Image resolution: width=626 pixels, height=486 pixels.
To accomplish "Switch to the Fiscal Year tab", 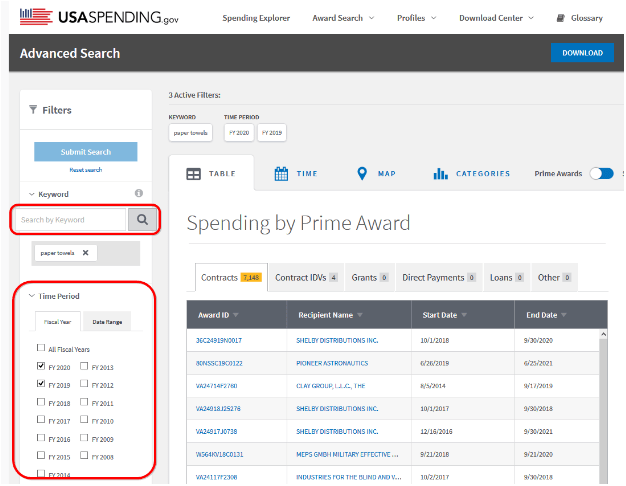I will (x=57, y=321).
